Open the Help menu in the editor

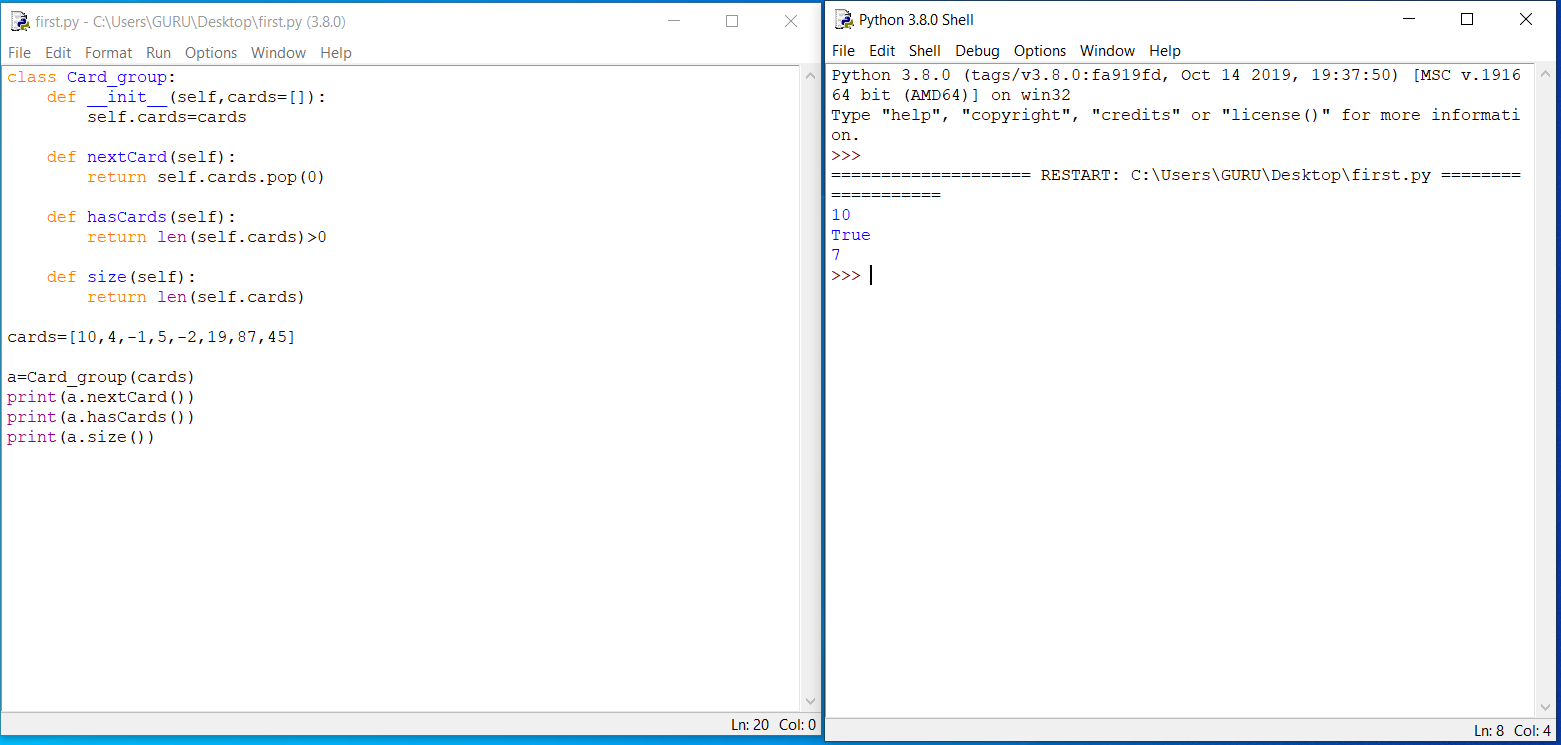(x=336, y=53)
